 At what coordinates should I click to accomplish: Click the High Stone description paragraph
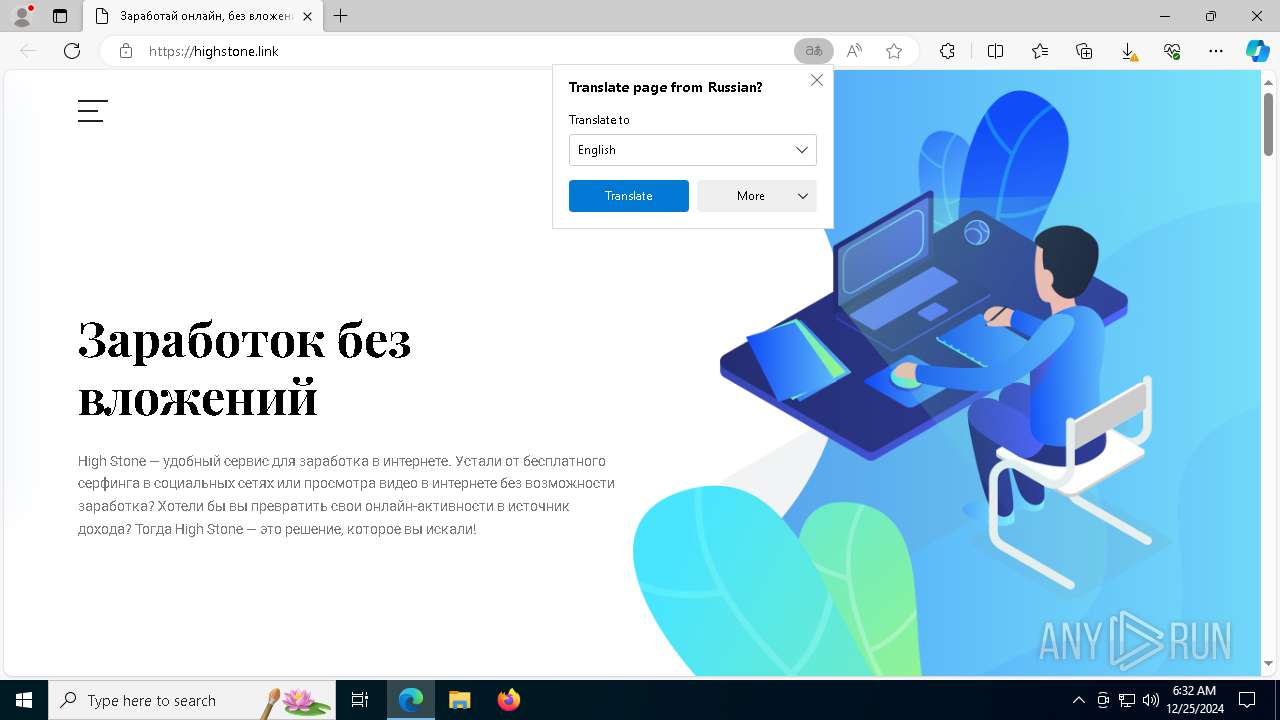pyautogui.click(x=346, y=495)
